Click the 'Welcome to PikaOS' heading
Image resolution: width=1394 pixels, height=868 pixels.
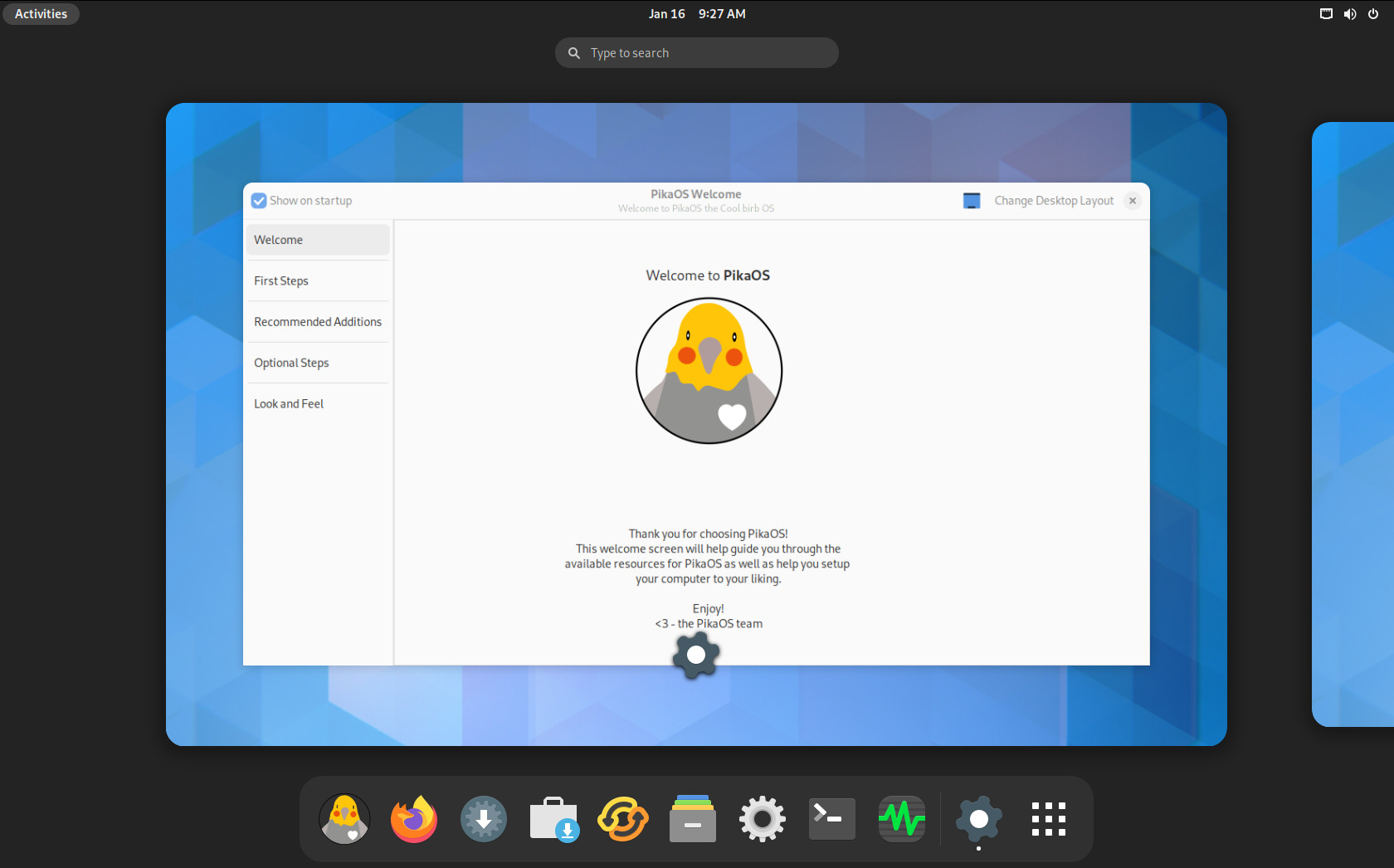click(708, 276)
